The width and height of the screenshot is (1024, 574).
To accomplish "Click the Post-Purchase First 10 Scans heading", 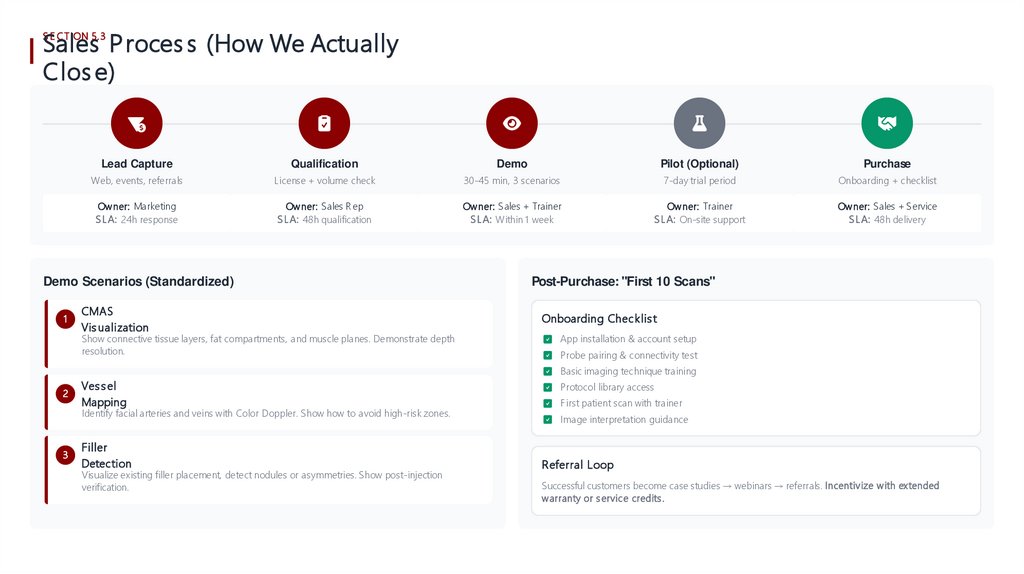I will click(x=623, y=282).
